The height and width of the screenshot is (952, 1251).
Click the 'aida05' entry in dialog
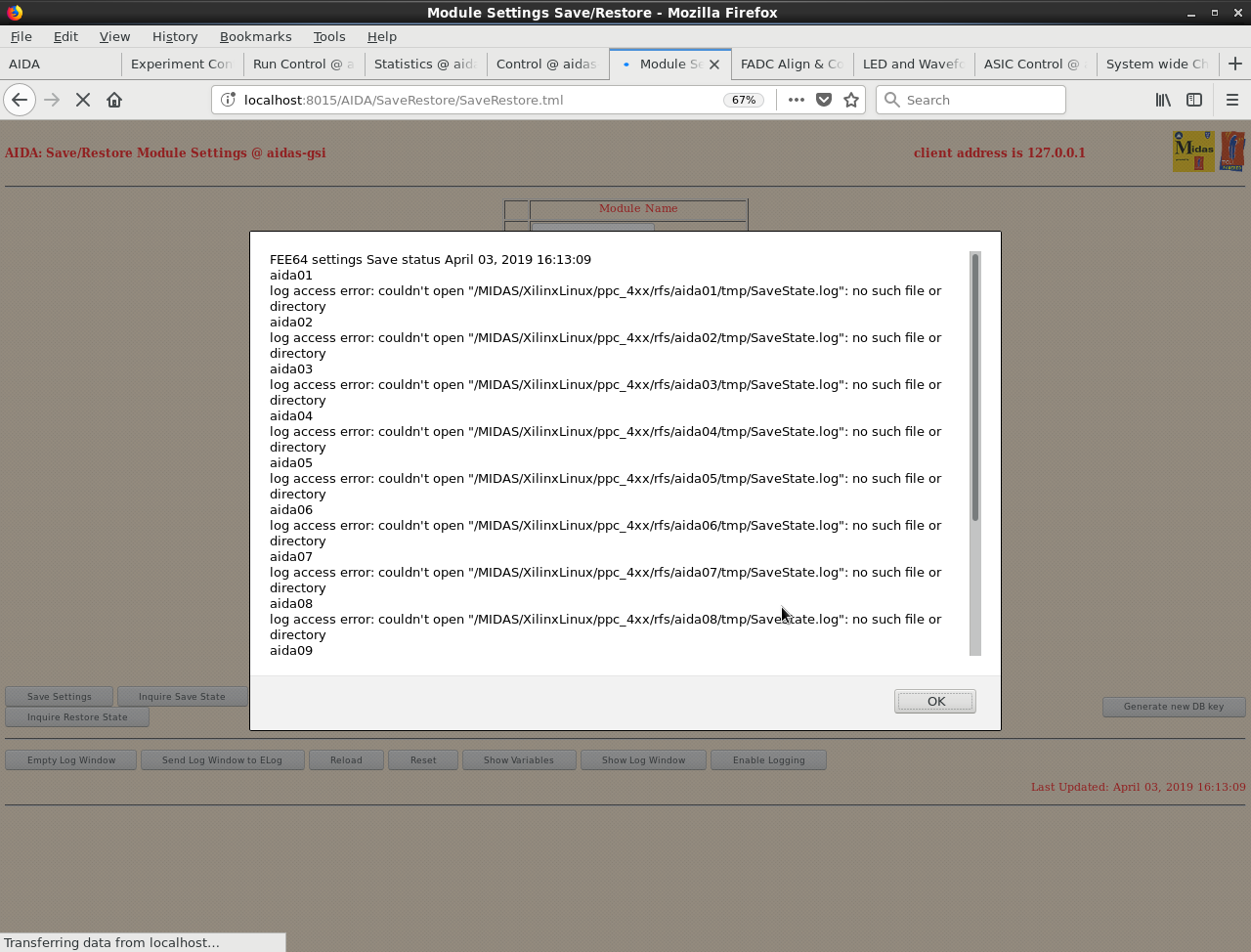tap(291, 462)
